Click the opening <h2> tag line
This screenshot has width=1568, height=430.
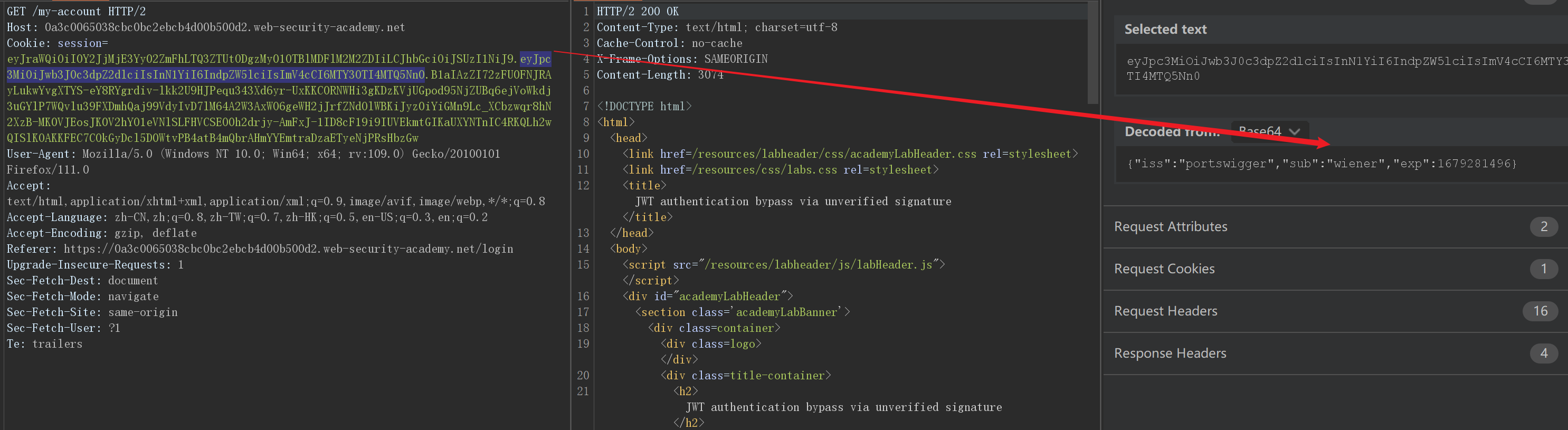(x=686, y=391)
